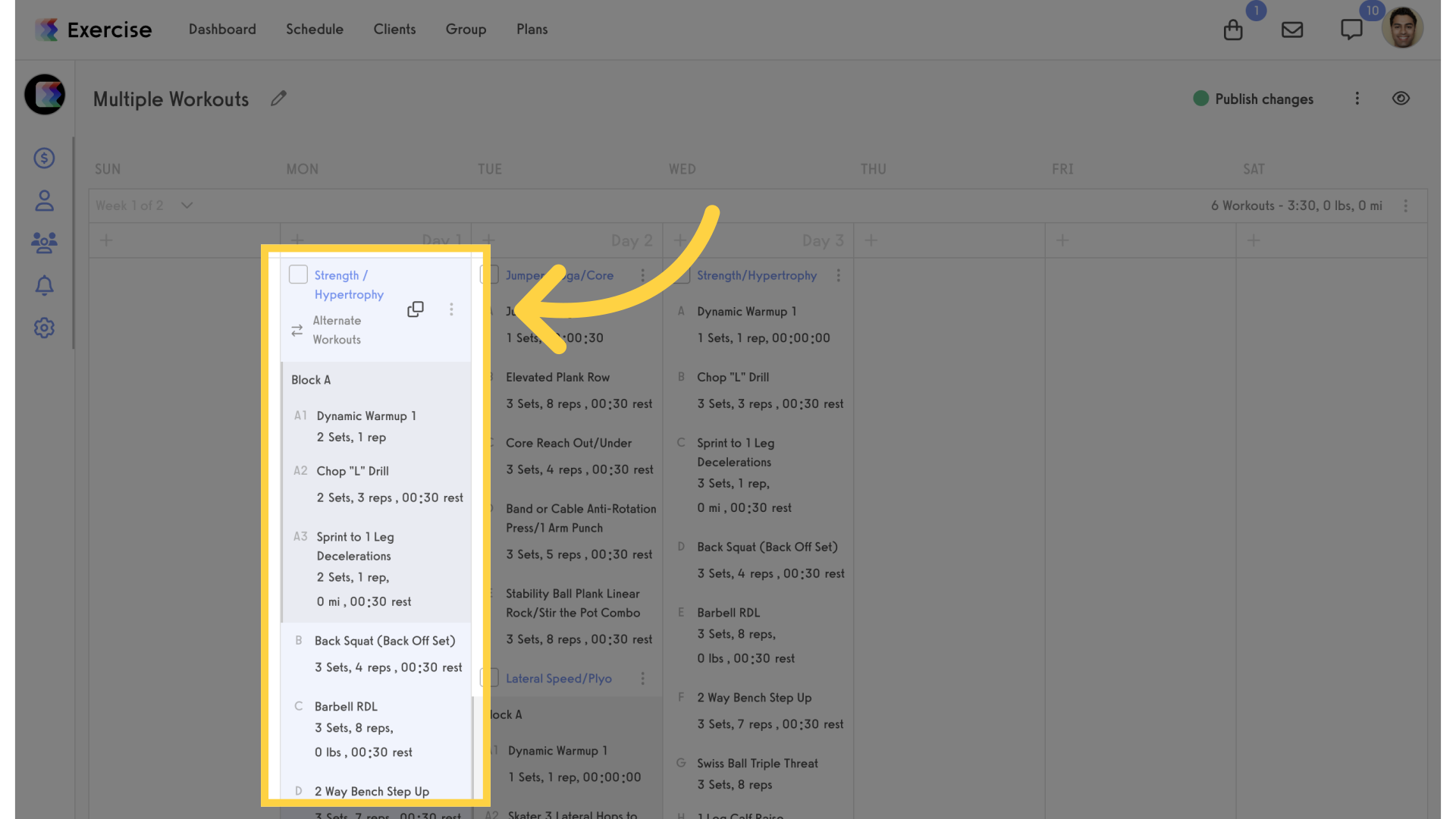Open plan options three-dot menu
This screenshot has width=1456, height=819.
(x=1357, y=99)
